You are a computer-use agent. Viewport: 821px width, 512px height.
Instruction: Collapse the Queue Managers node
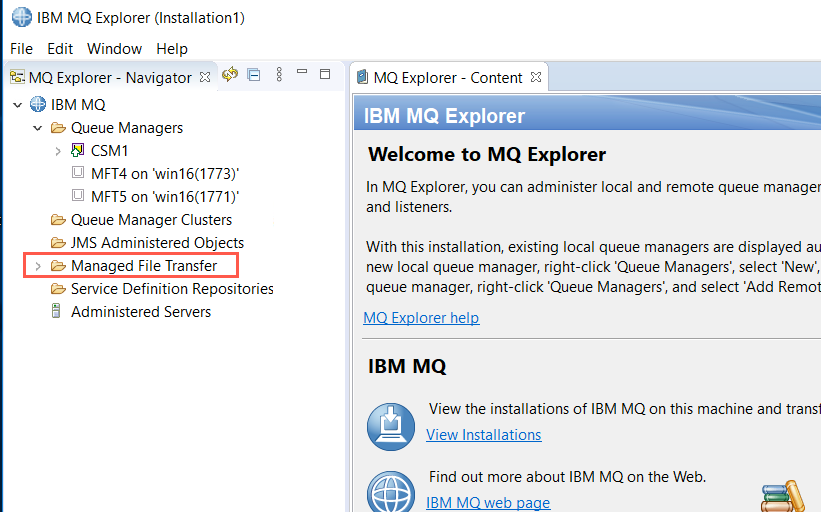[x=38, y=128]
